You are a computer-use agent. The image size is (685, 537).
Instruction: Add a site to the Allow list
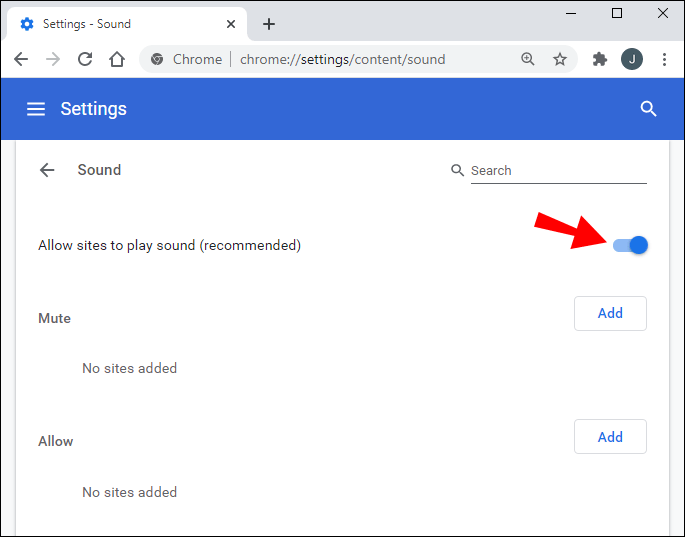(x=610, y=437)
